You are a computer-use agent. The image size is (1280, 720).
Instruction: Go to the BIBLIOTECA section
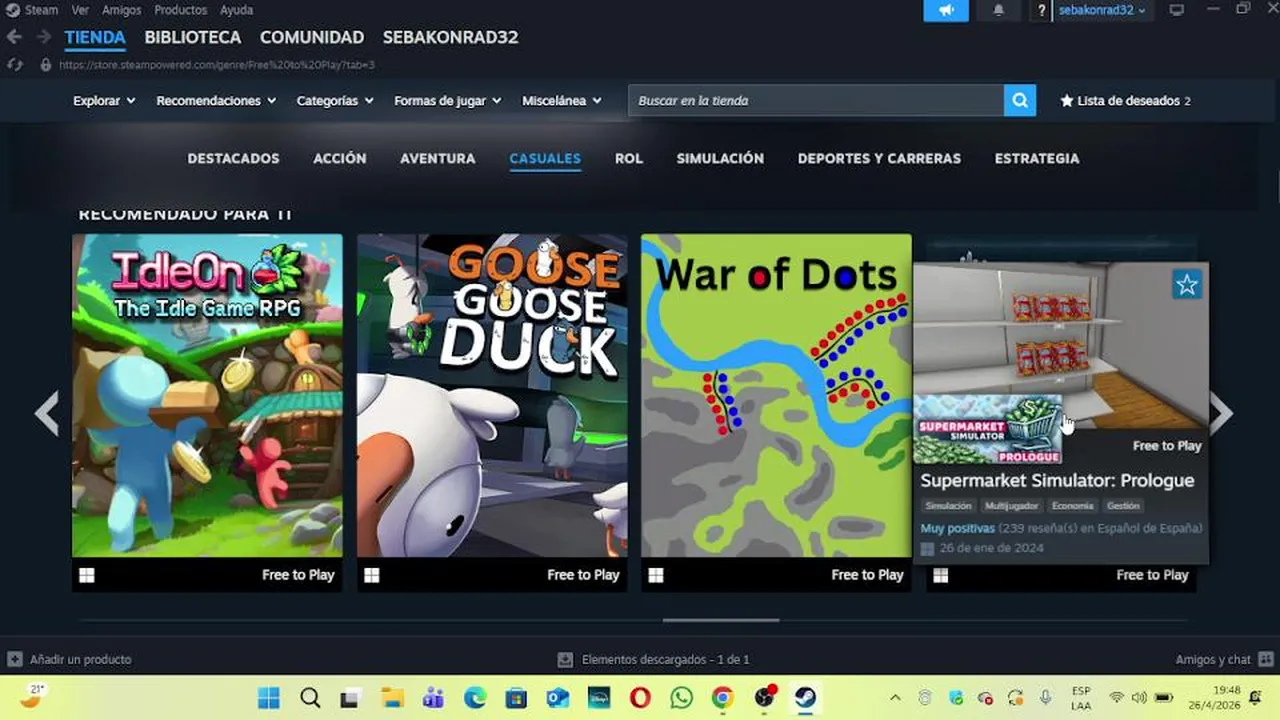point(193,37)
